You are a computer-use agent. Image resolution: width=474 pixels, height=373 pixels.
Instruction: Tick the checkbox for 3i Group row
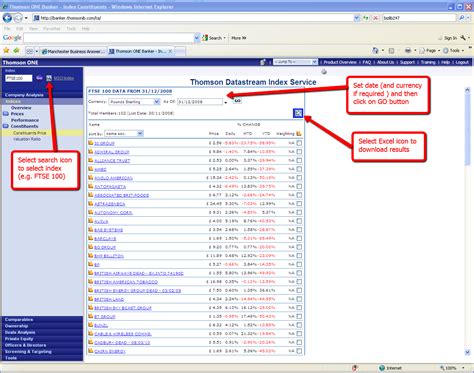coord(299,143)
